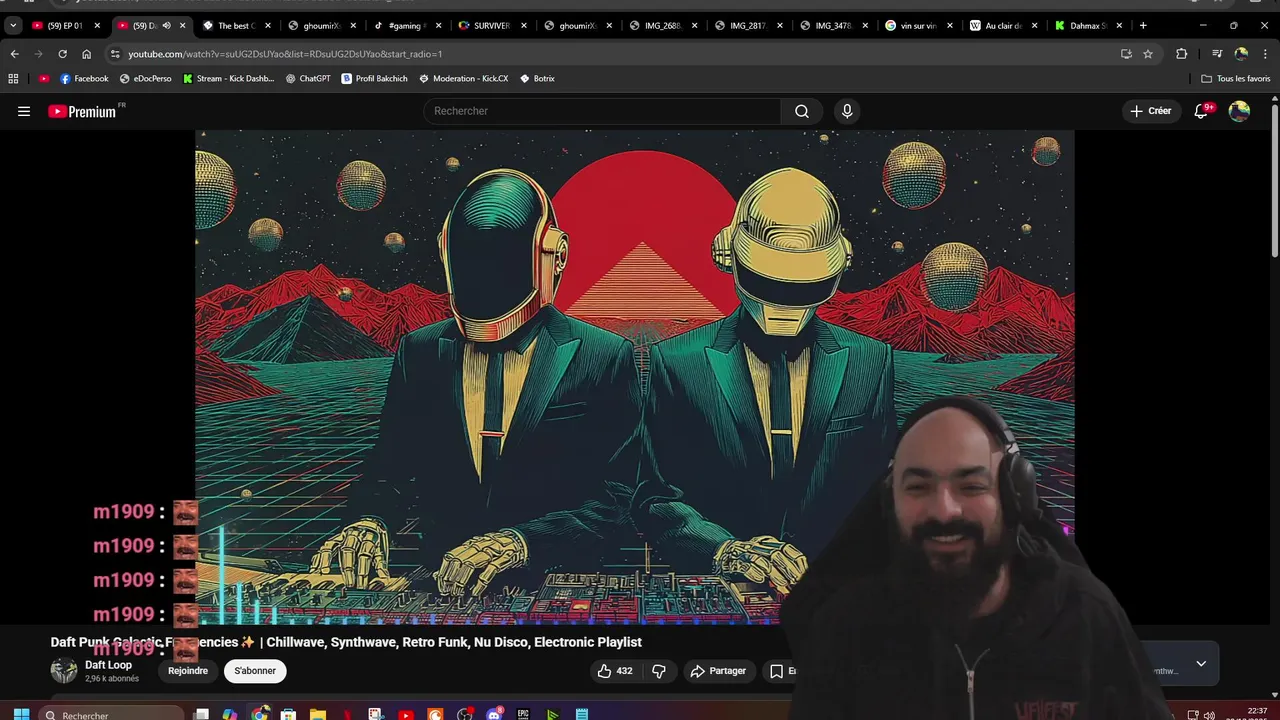Open Daft Loop channel avatar
This screenshot has width=1280, height=720.
click(64, 671)
